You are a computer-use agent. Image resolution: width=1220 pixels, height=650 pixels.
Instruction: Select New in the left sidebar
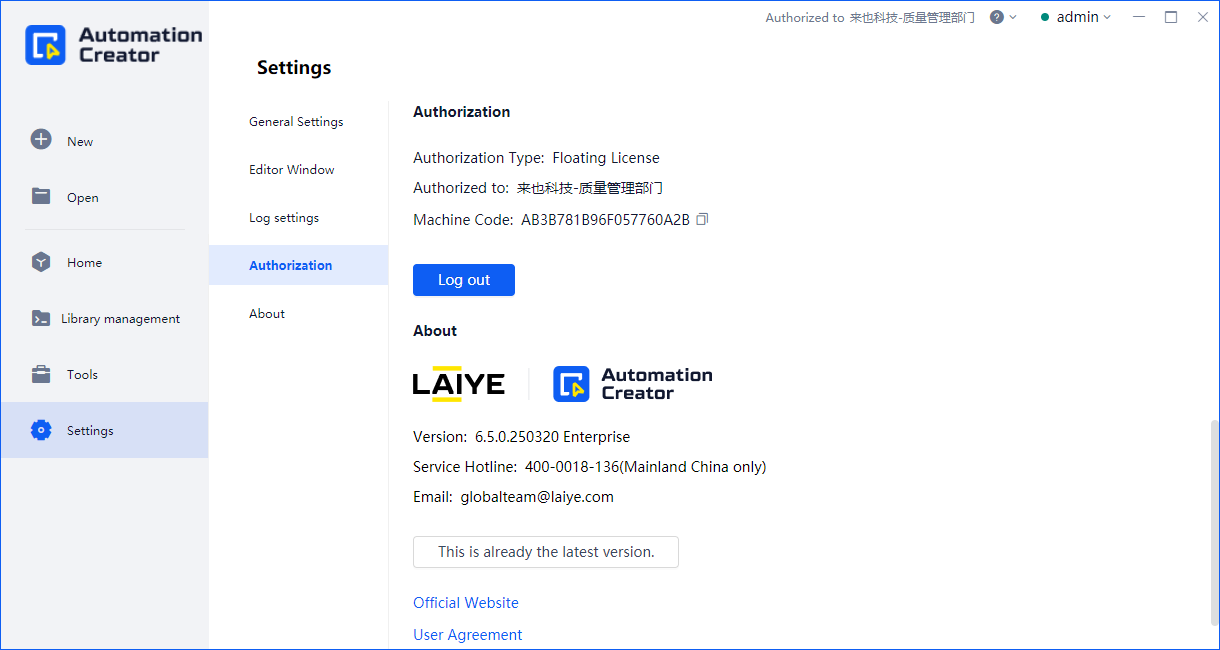104,141
